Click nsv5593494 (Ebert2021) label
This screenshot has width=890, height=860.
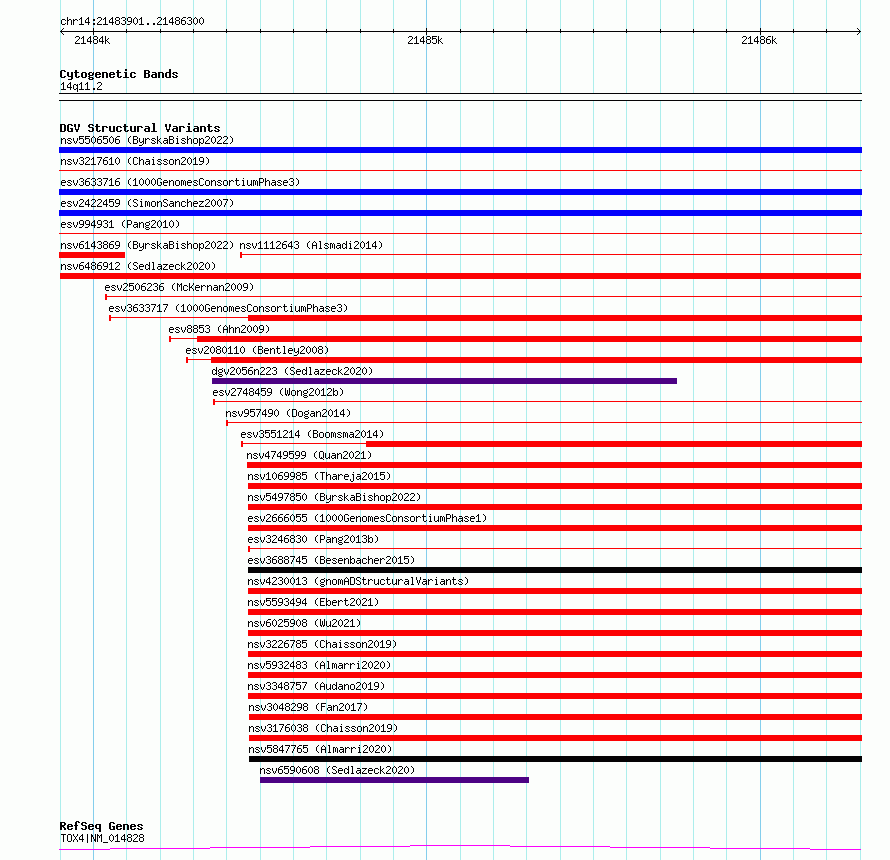pyautogui.click(x=313, y=602)
